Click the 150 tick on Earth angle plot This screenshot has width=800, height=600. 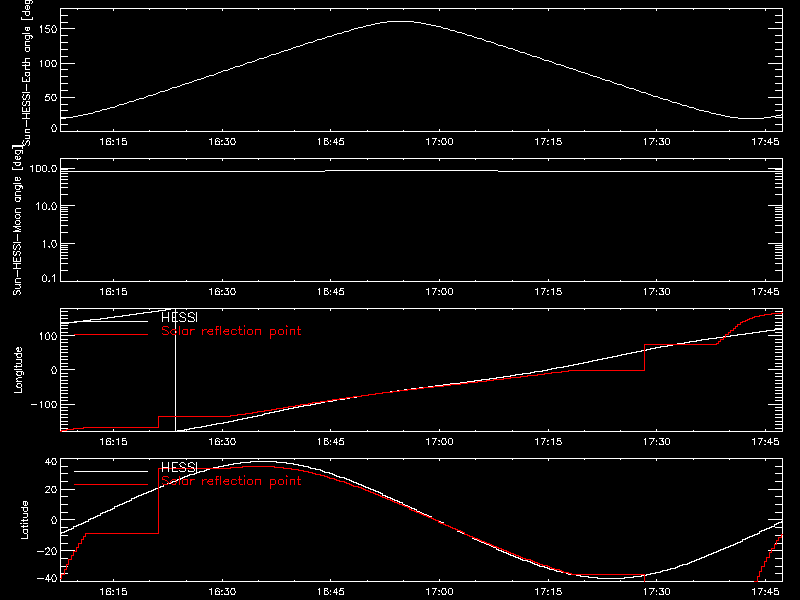pyautogui.click(x=47, y=29)
